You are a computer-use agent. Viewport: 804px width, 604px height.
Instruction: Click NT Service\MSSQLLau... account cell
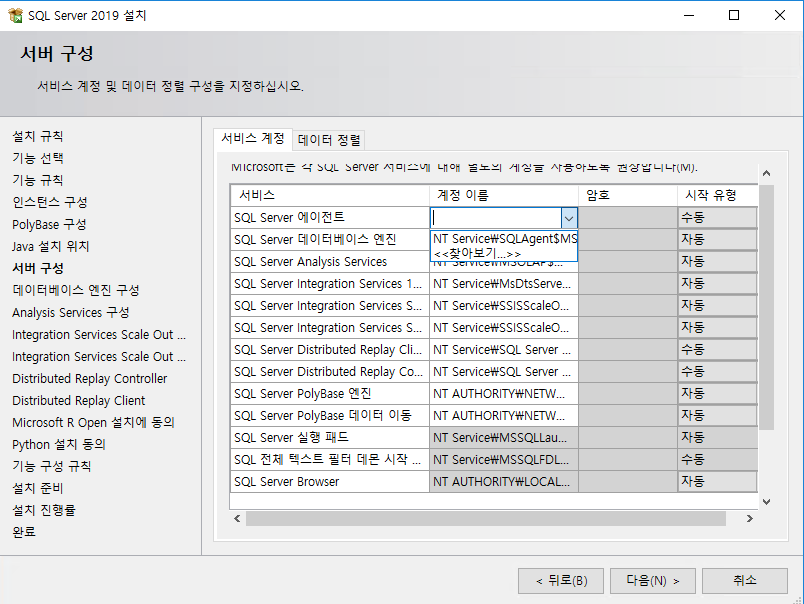pos(504,438)
